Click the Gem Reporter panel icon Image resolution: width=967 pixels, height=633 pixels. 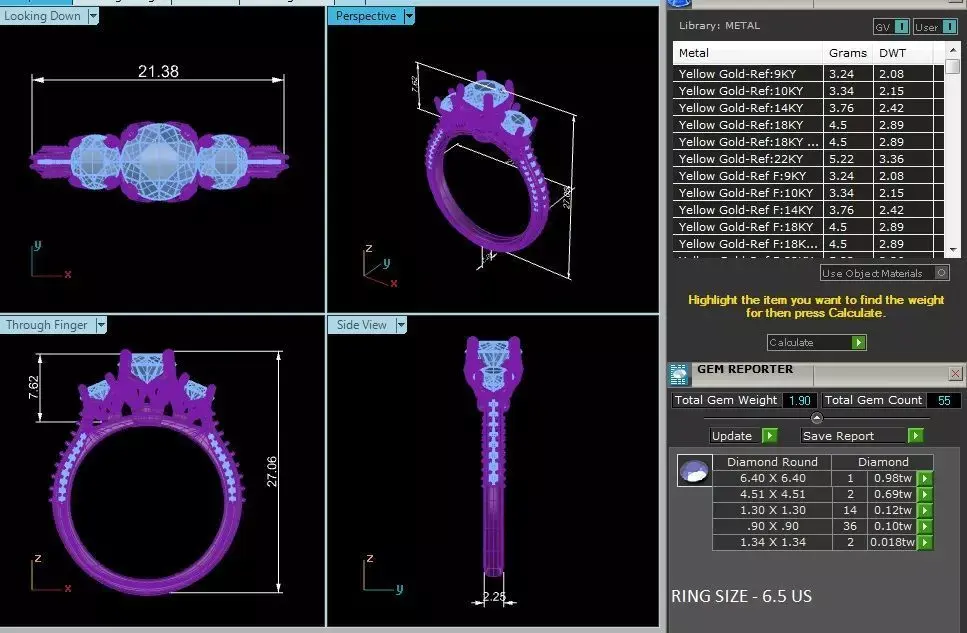click(679, 374)
